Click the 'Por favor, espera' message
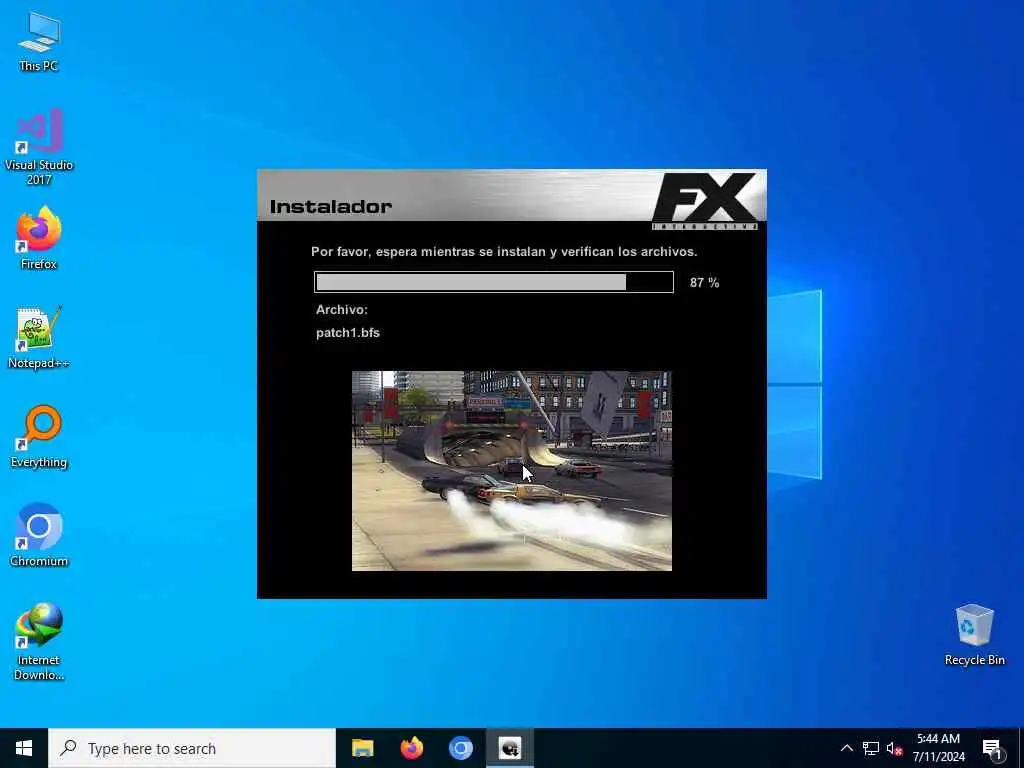Viewport: 1024px width, 768px height. point(504,251)
